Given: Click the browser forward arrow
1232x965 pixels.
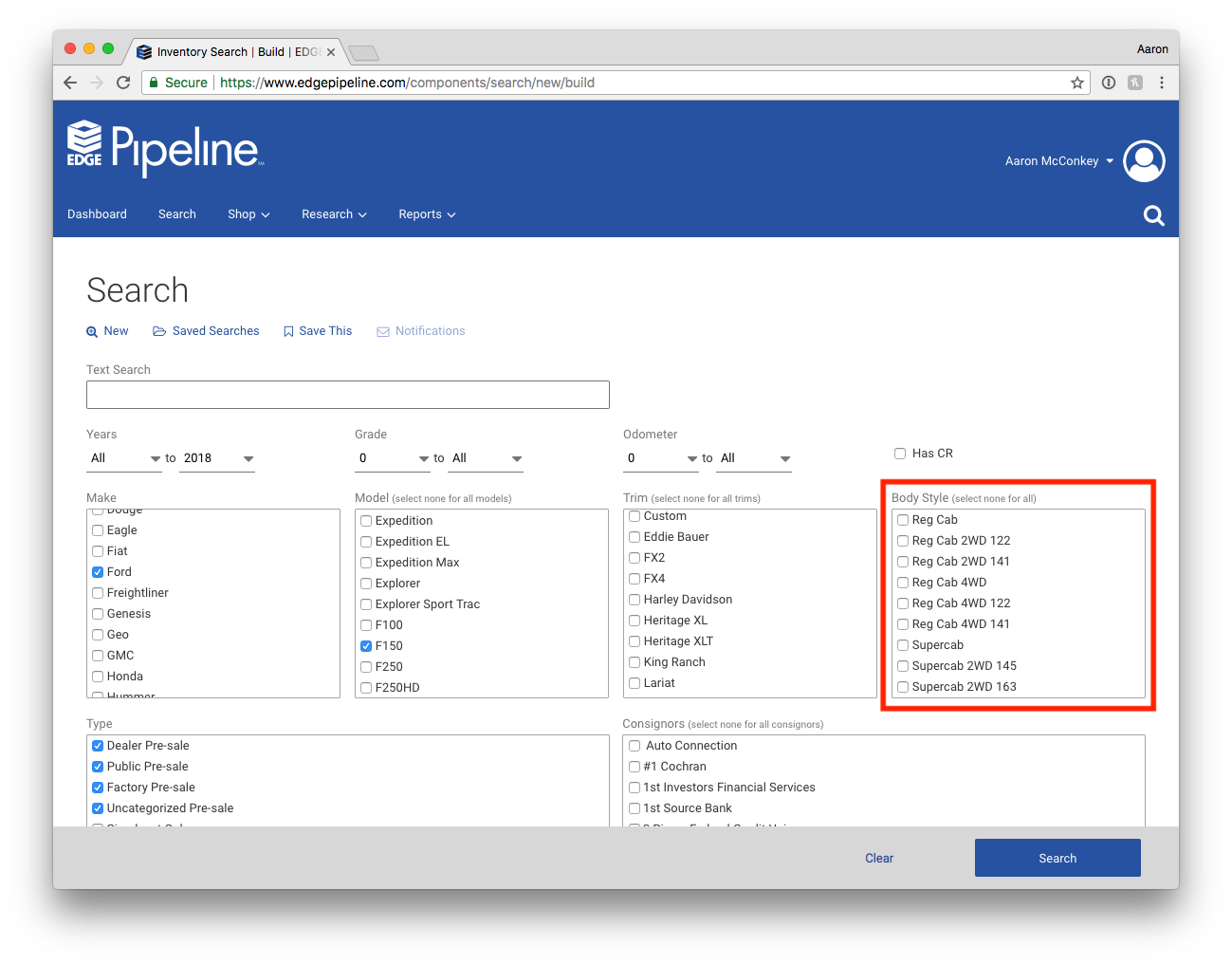Looking at the screenshot, I should click(97, 83).
